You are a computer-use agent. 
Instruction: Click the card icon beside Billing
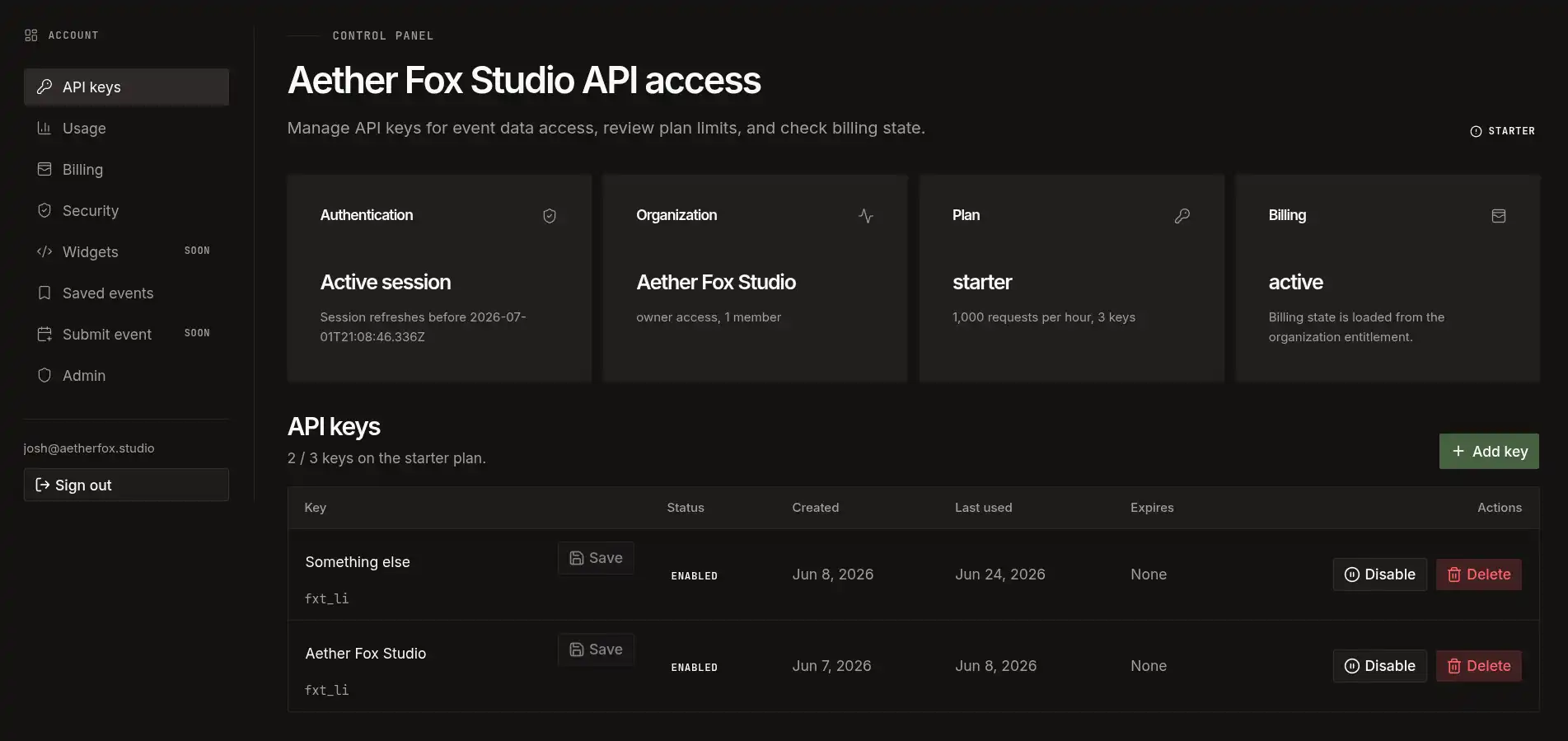click(44, 169)
